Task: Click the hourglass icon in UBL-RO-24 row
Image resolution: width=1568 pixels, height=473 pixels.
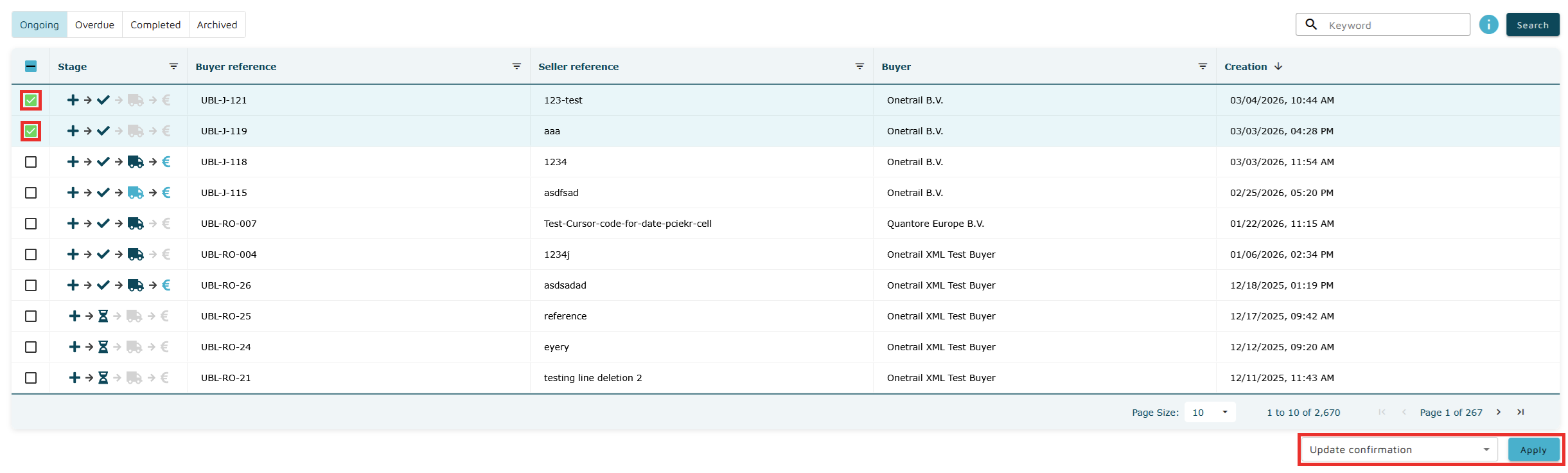Action: [103, 347]
